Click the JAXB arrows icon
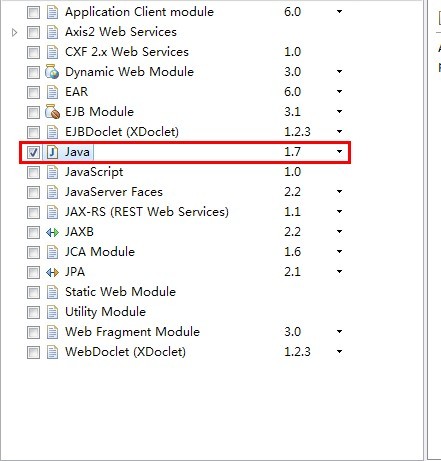This screenshot has height=461, width=441. coord(52,232)
